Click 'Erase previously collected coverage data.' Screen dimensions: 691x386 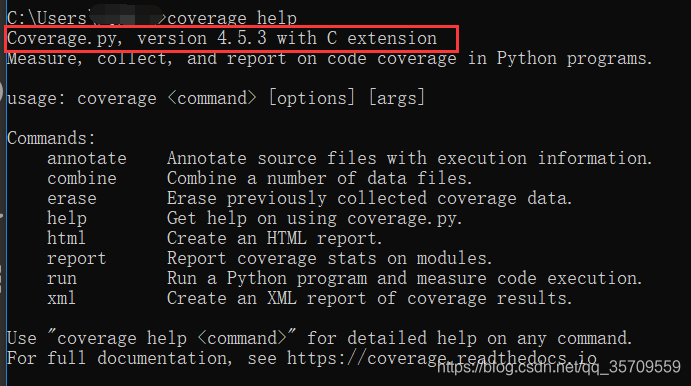coord(369,198)
